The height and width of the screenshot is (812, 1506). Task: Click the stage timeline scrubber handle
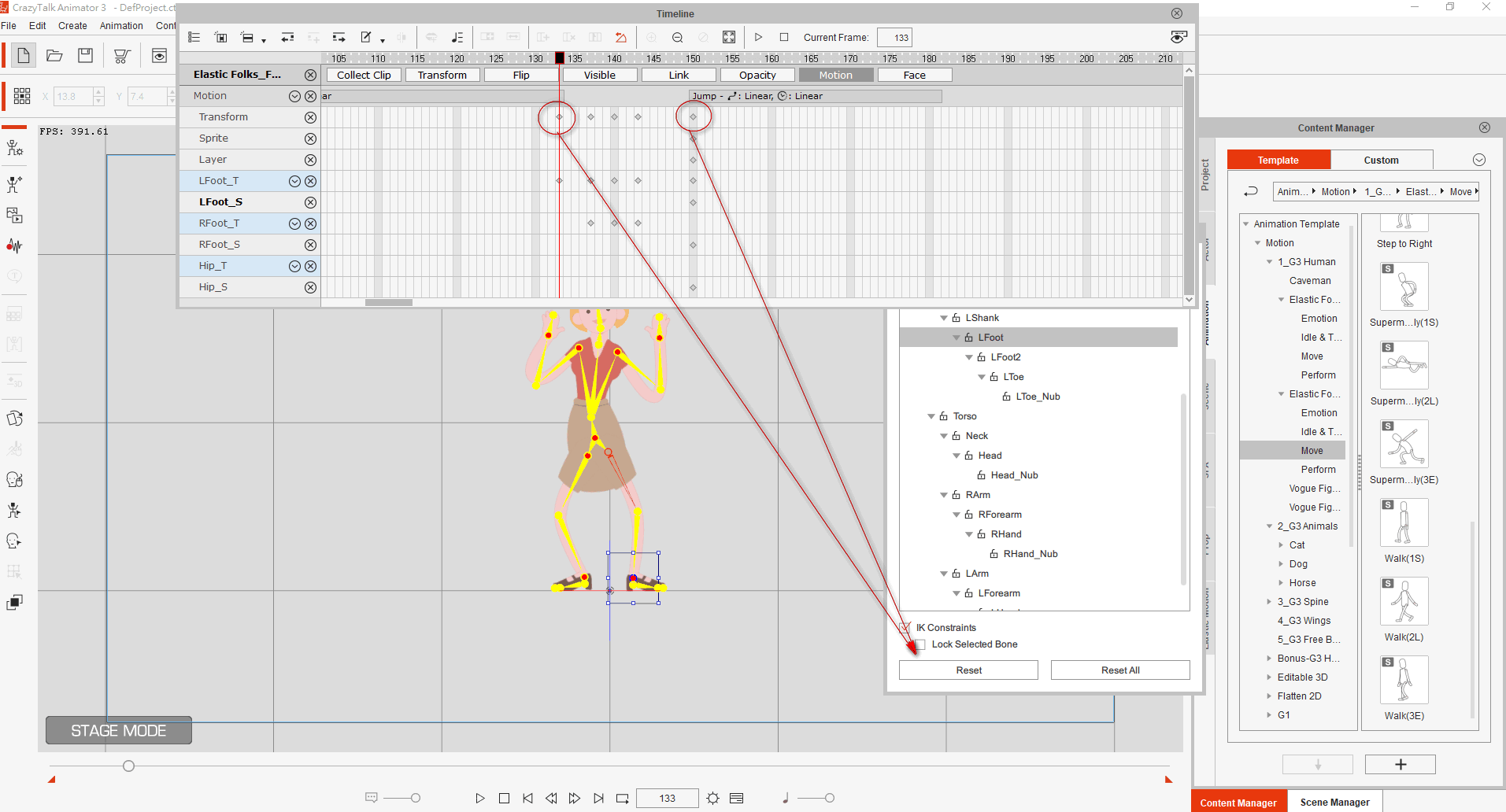coord(128,766)
